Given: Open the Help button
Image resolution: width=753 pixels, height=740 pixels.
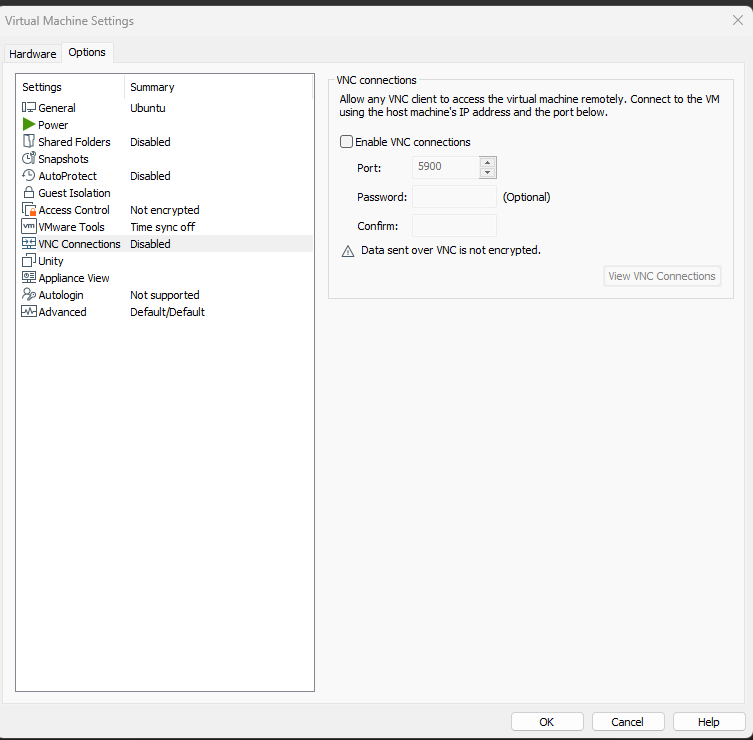Looking at the screenshot, I should (709, 722).
